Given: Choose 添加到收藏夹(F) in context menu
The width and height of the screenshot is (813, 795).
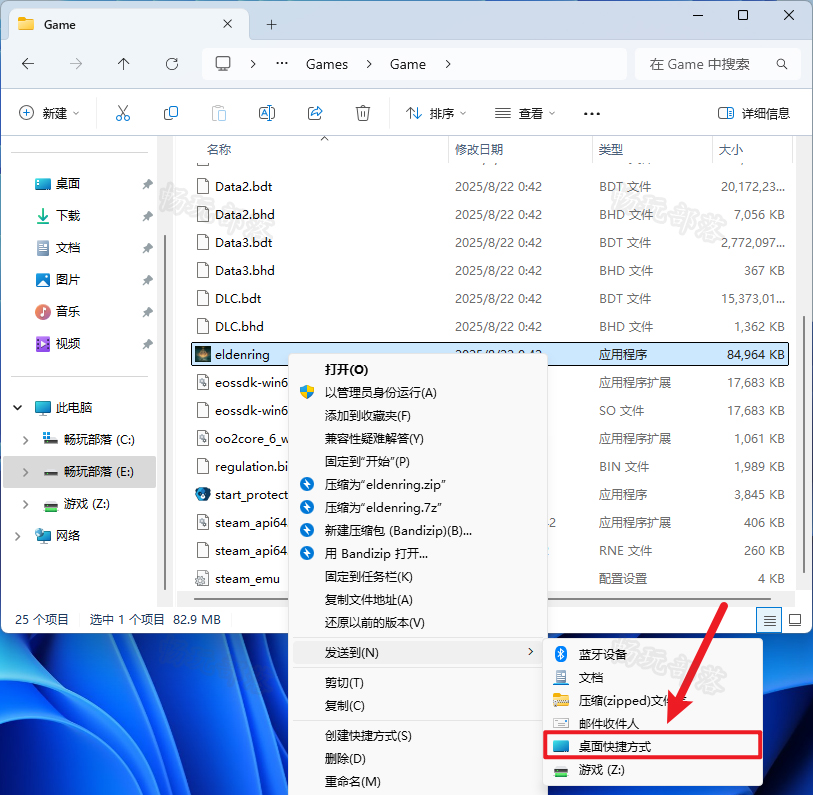Looking at the screenshot, I should 368,415.
